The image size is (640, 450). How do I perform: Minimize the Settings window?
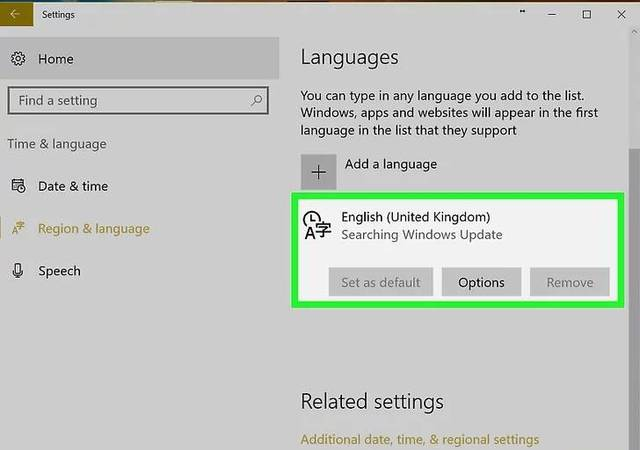pyautogui.click(x=552, y=14)
